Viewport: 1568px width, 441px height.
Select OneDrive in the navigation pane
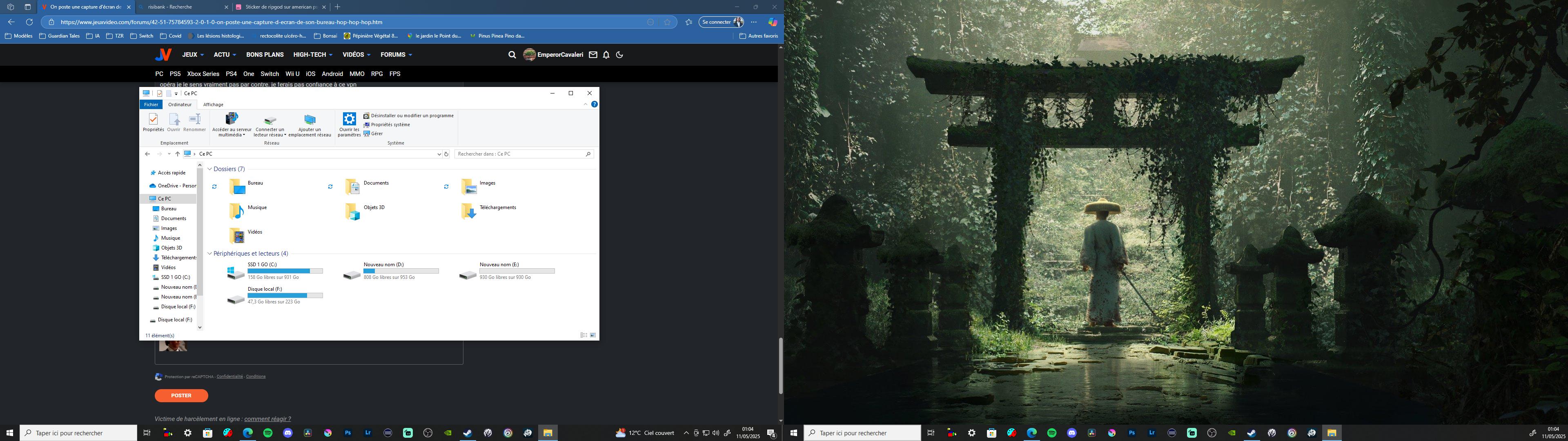coord(173,186)
